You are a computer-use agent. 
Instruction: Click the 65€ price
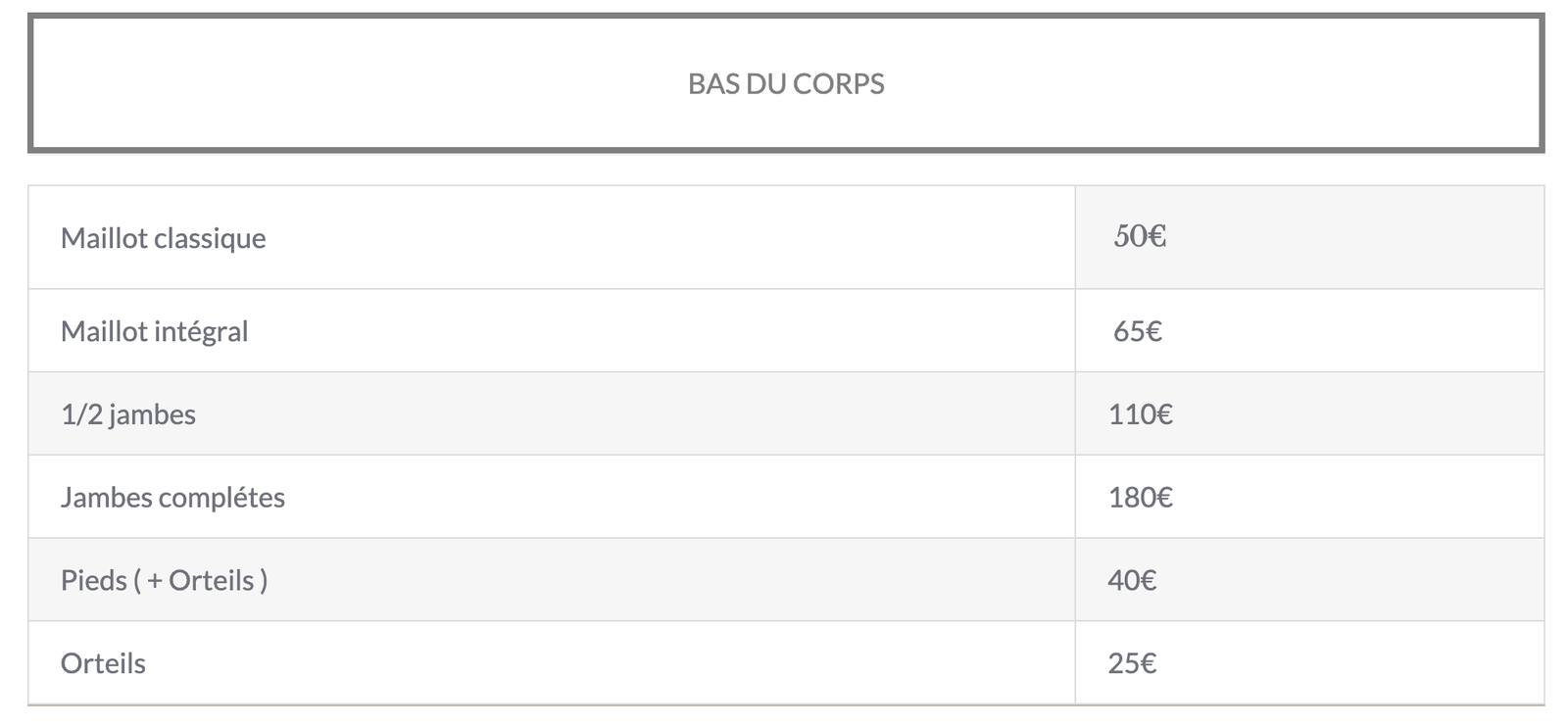click(x=1137, y=331)
